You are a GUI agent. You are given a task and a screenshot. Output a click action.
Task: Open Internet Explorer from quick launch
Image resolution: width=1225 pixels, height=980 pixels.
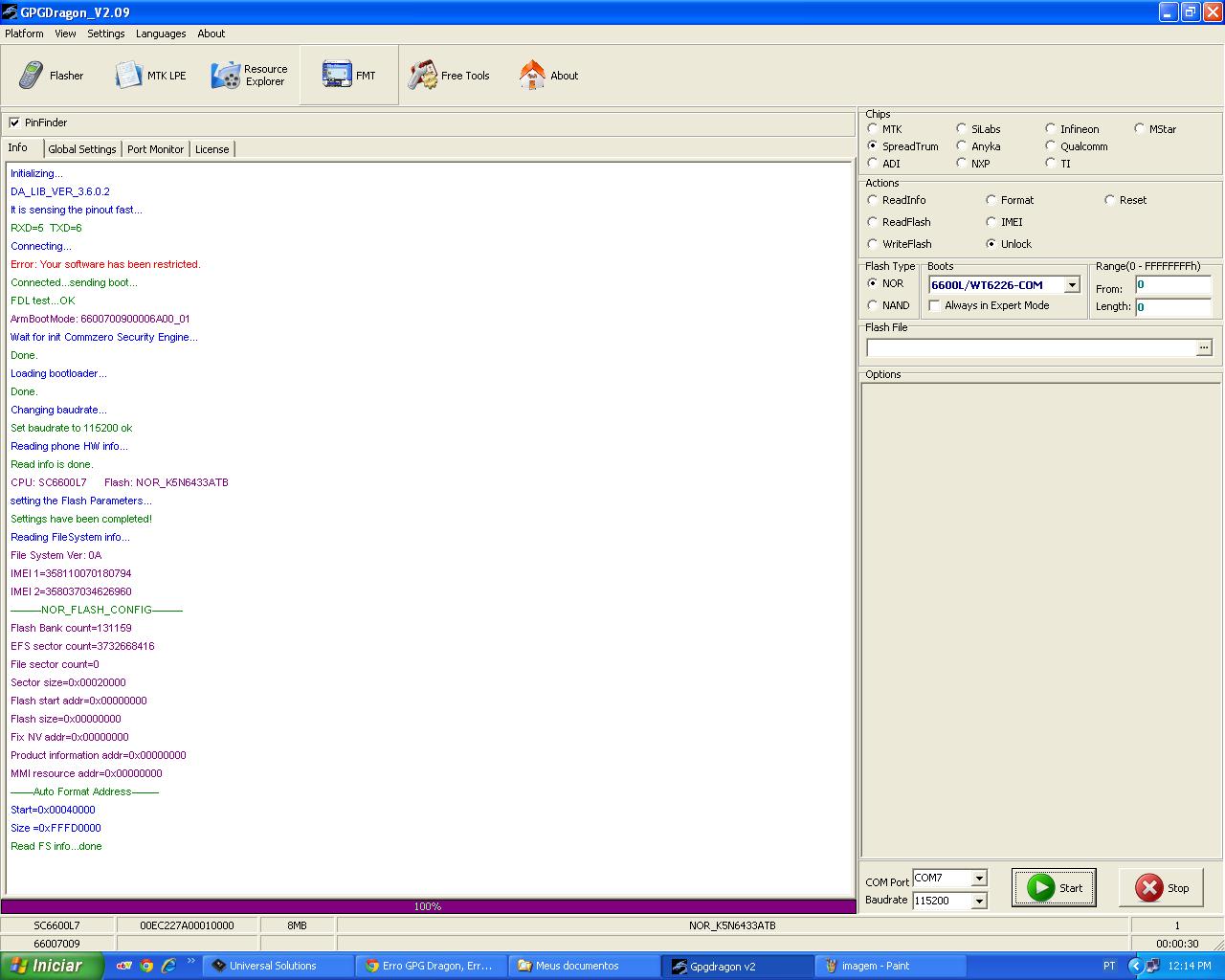coord(168,966)
